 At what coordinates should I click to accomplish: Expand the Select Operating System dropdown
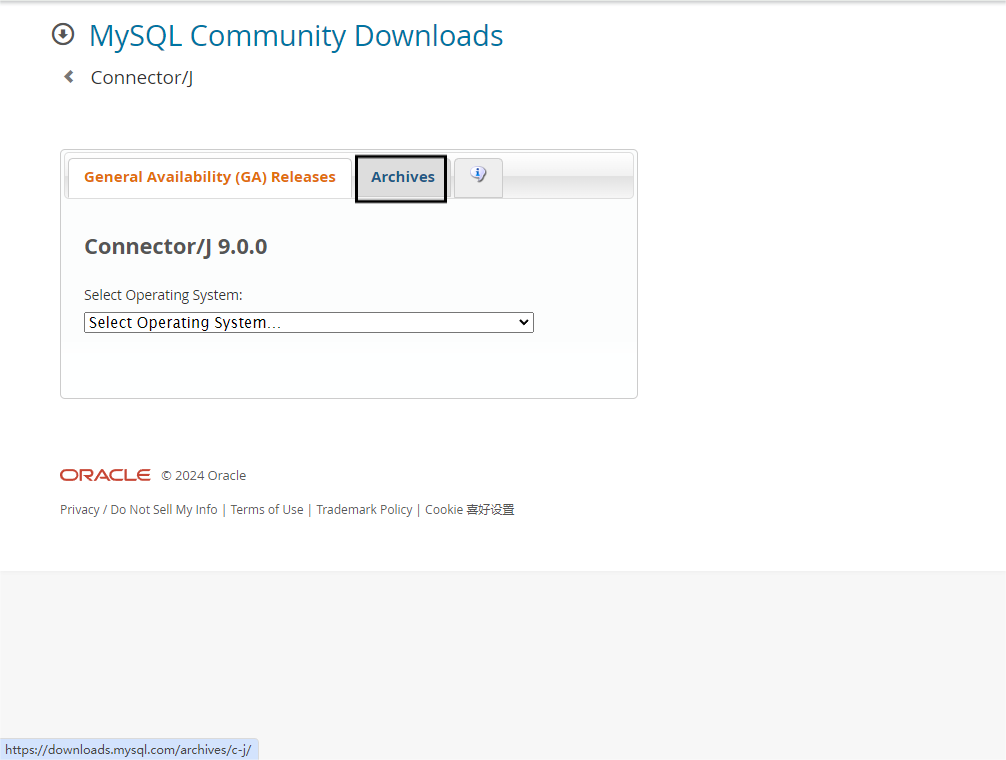[x=309, y=323]
